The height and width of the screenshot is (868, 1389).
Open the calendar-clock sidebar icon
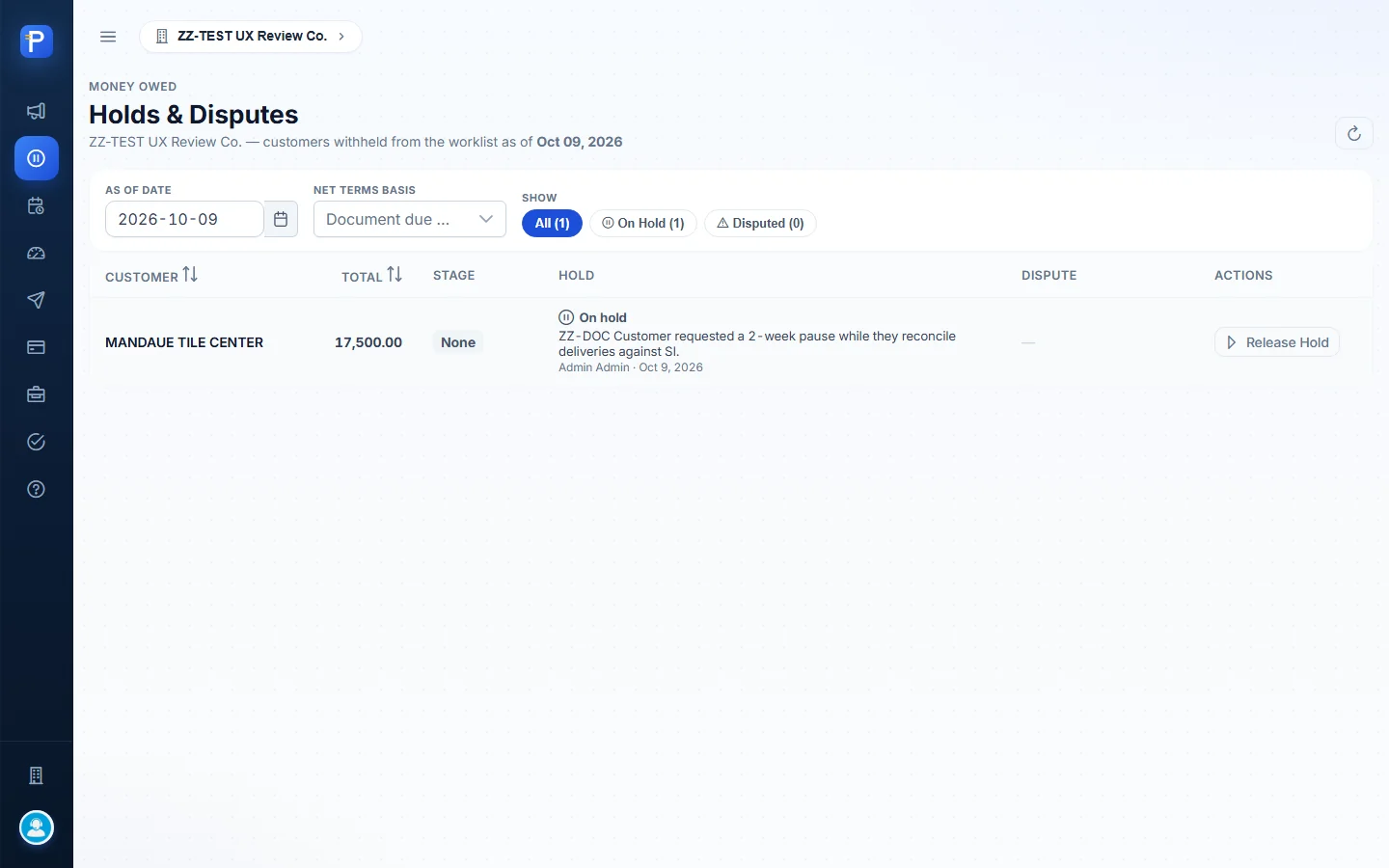coord(37,205)
